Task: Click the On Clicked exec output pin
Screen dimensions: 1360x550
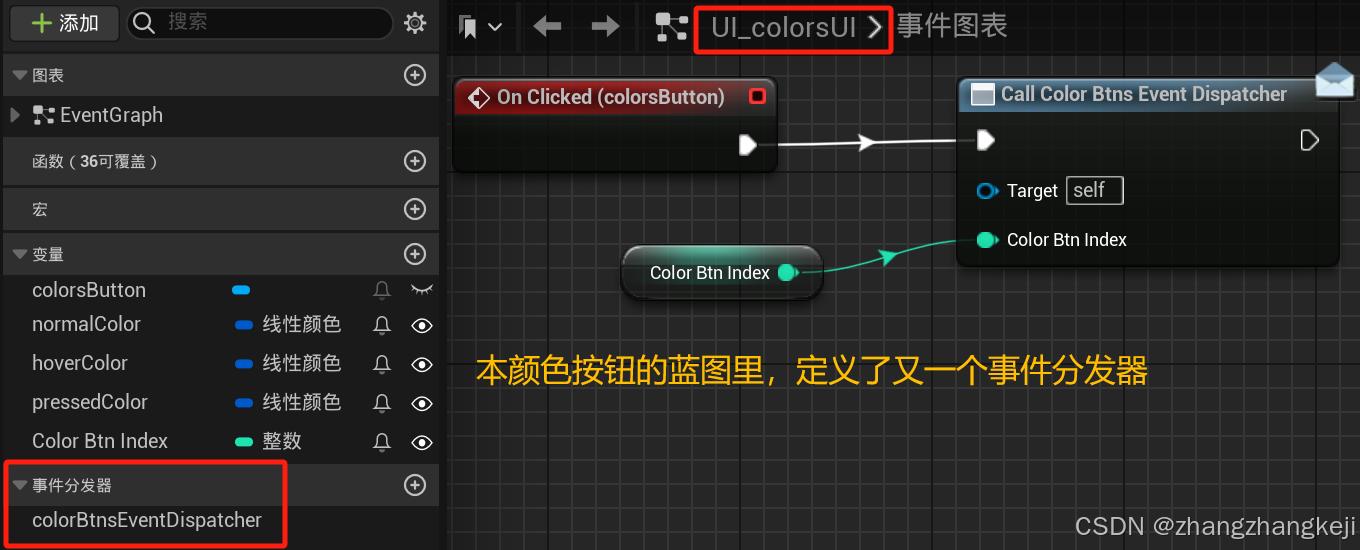Action: 748,145
